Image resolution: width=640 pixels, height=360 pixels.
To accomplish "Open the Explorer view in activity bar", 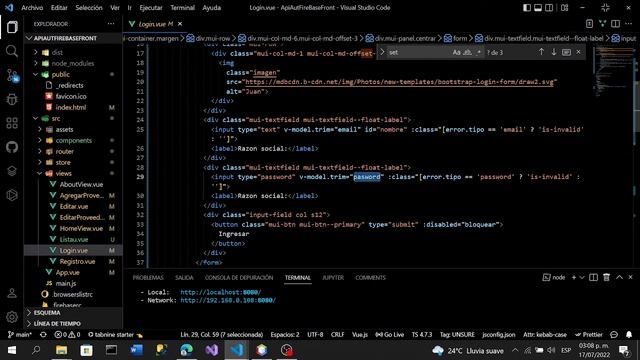I will click(12, 27).
